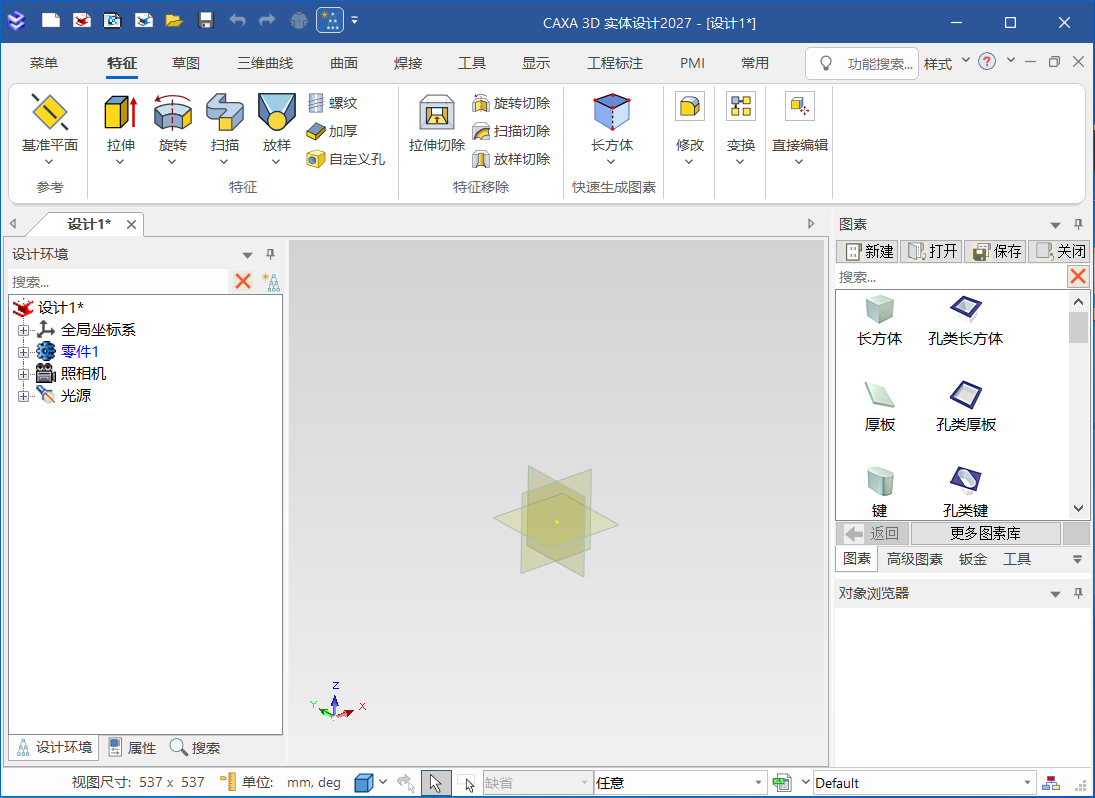Click the 保存 catalog button

995,251
